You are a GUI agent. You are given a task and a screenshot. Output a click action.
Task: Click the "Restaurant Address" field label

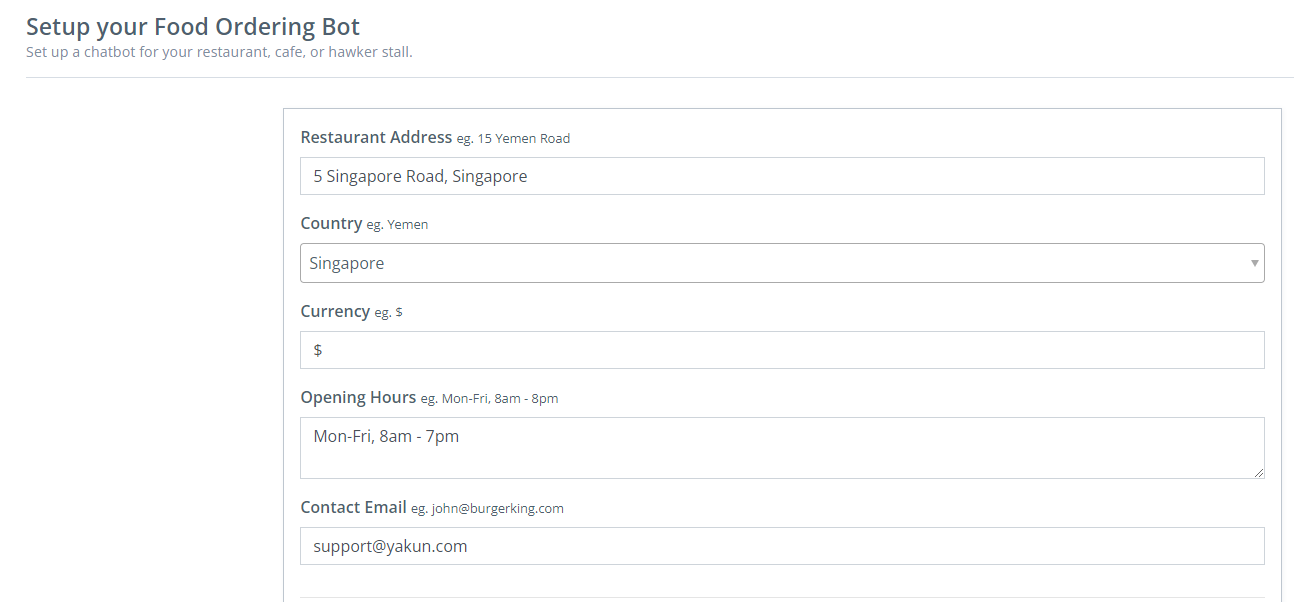(x=376, y=137)
